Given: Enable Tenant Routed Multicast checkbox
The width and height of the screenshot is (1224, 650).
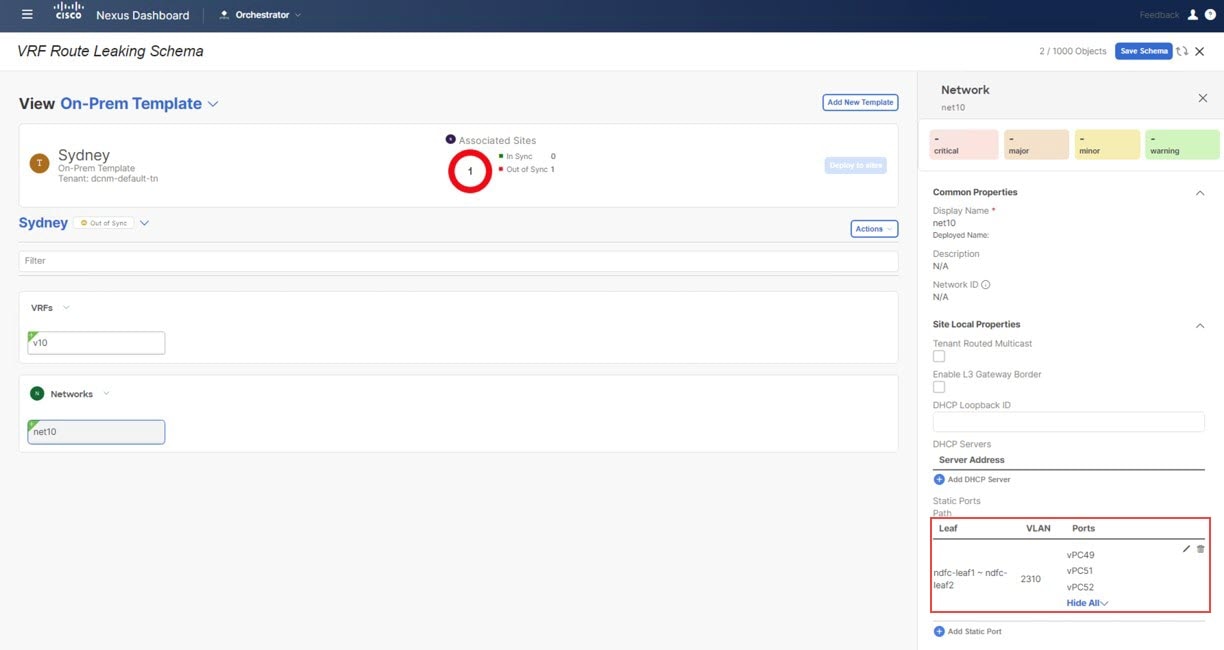Looking at the screenshot, I should pyautogui.click(x=939, y=356).
